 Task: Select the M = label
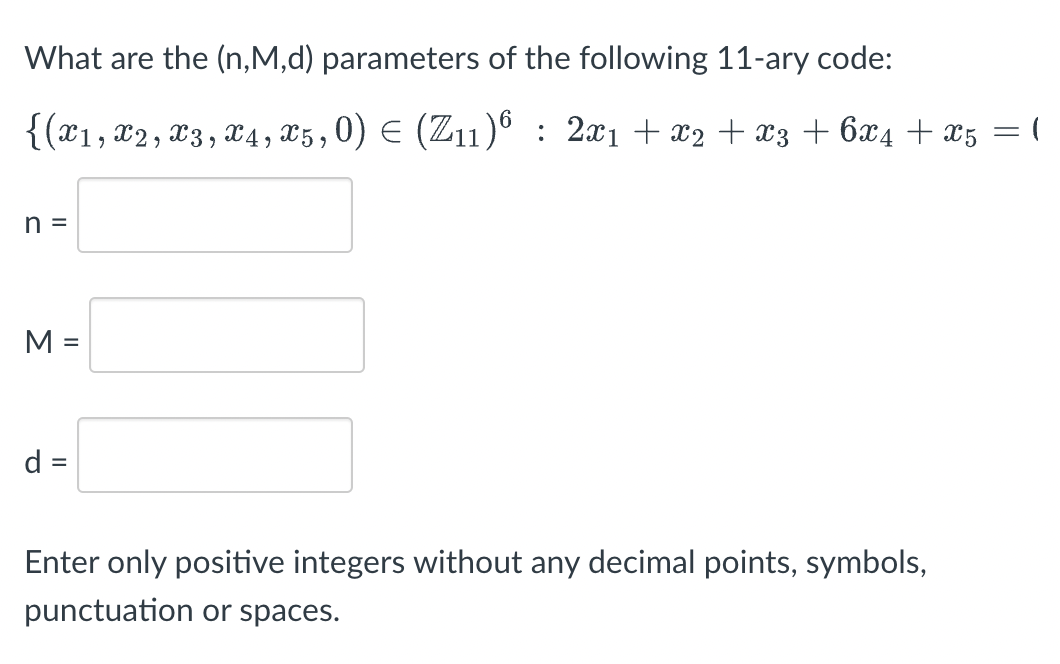49,342
